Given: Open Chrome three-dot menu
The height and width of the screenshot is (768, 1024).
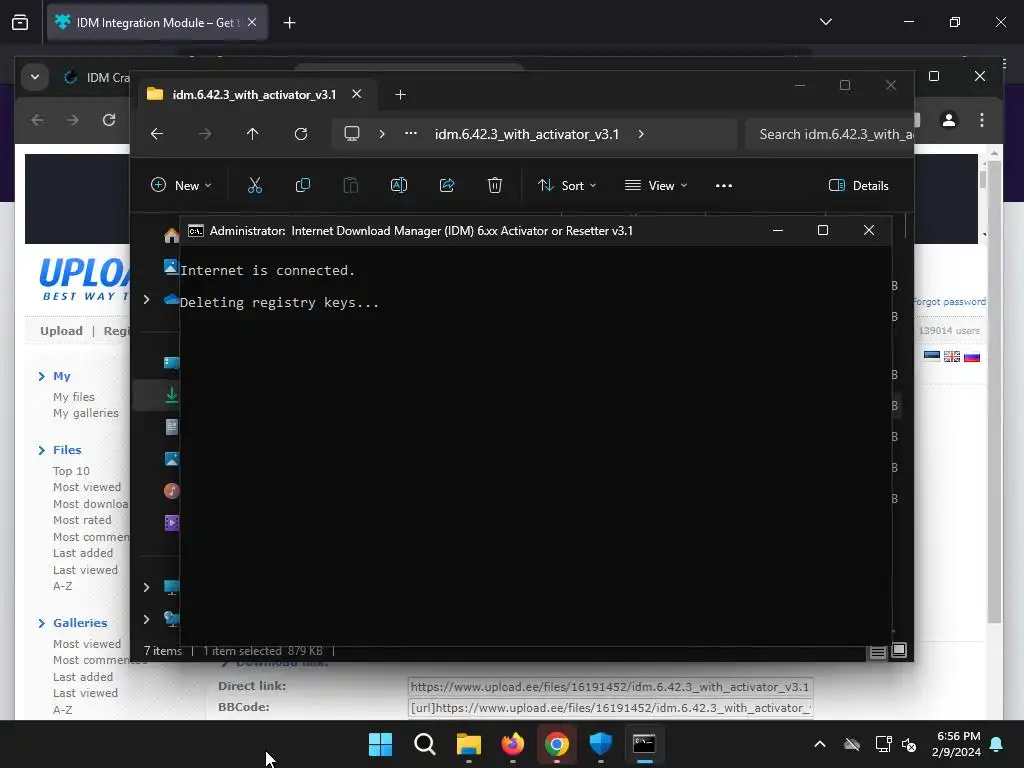Looking at the screenshot, I should pos(982,120).
